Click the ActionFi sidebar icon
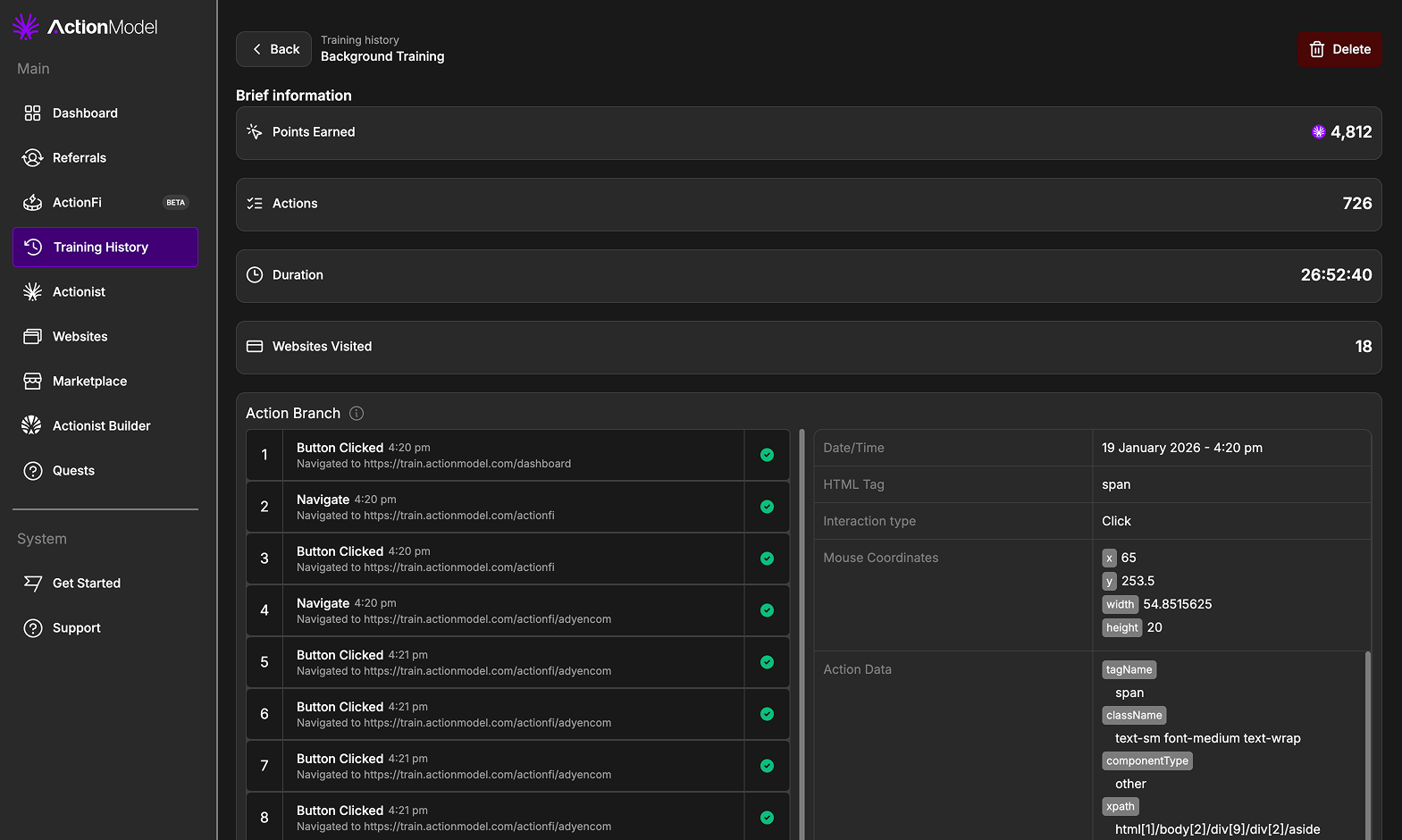 tap(32, 202)
